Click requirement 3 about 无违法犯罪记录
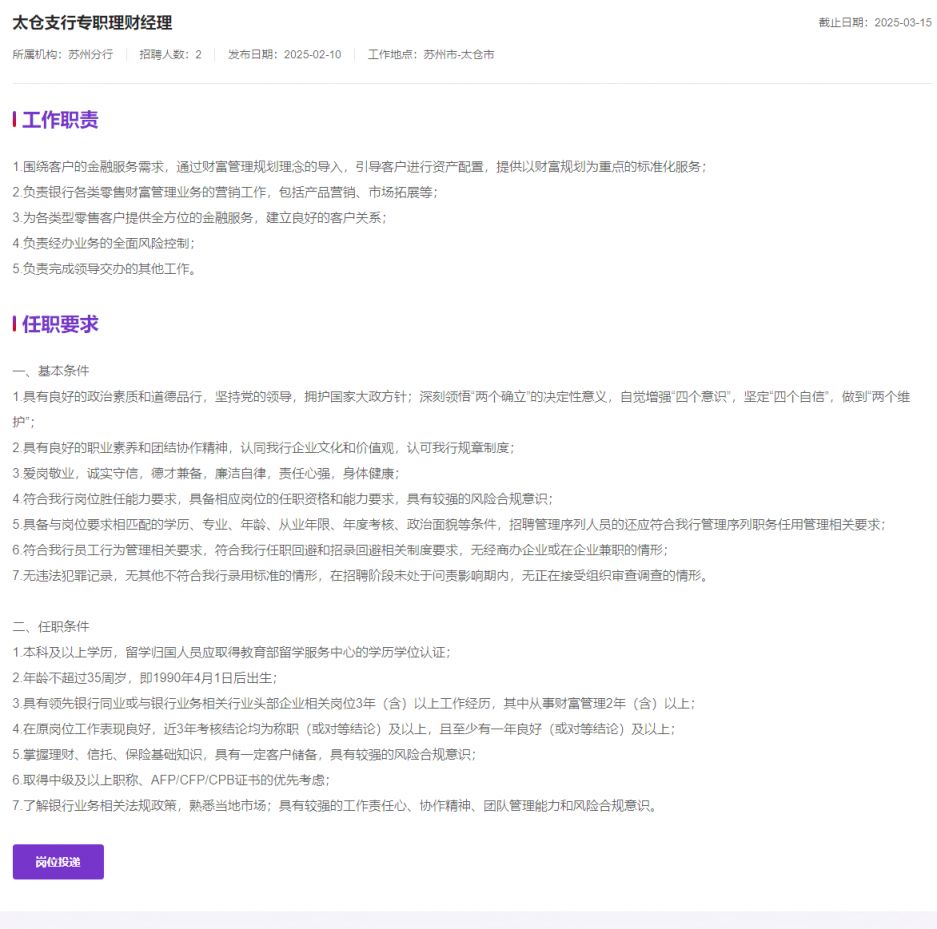937x929 pixels. 350,574
